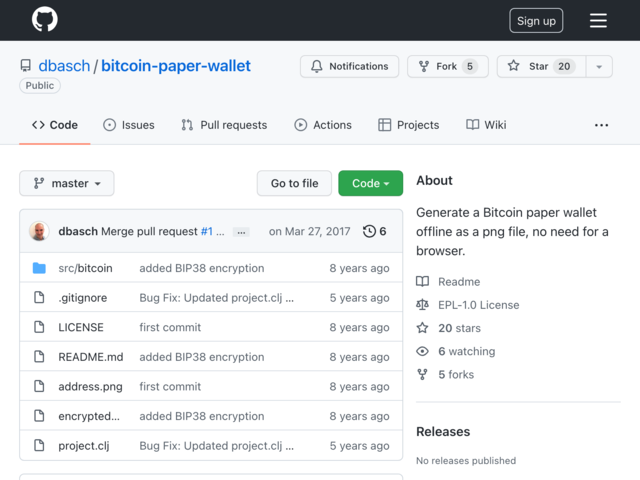Show more tabs via ellipsis icon

pos(601,125)
